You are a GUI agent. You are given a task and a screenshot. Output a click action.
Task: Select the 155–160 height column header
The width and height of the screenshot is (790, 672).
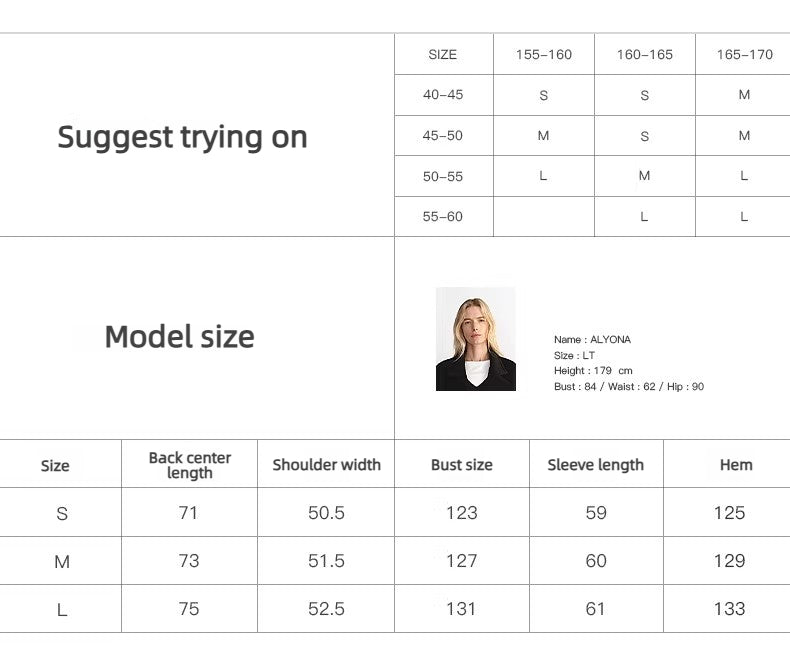pyautogui.click(x=544, y=55)
